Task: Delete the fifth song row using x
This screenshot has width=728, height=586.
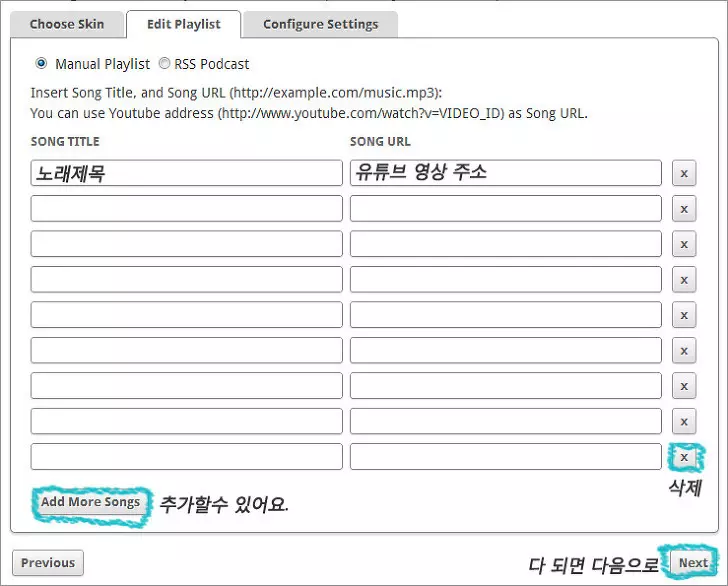Action: (x=684, y=315)
